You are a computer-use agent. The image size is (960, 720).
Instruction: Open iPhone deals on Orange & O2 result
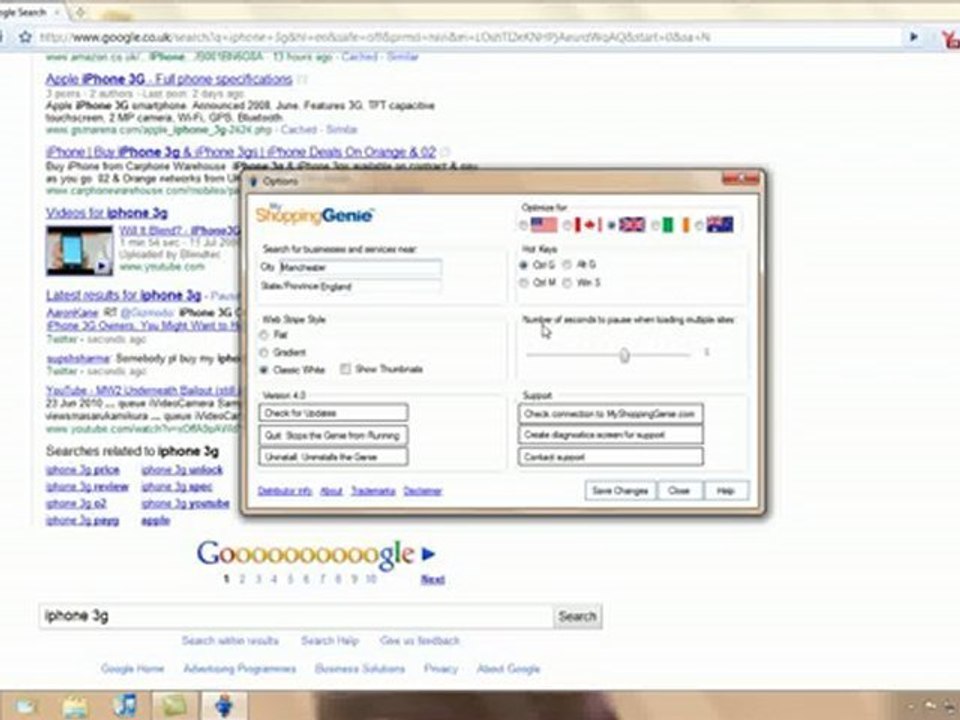coord(241,152)
